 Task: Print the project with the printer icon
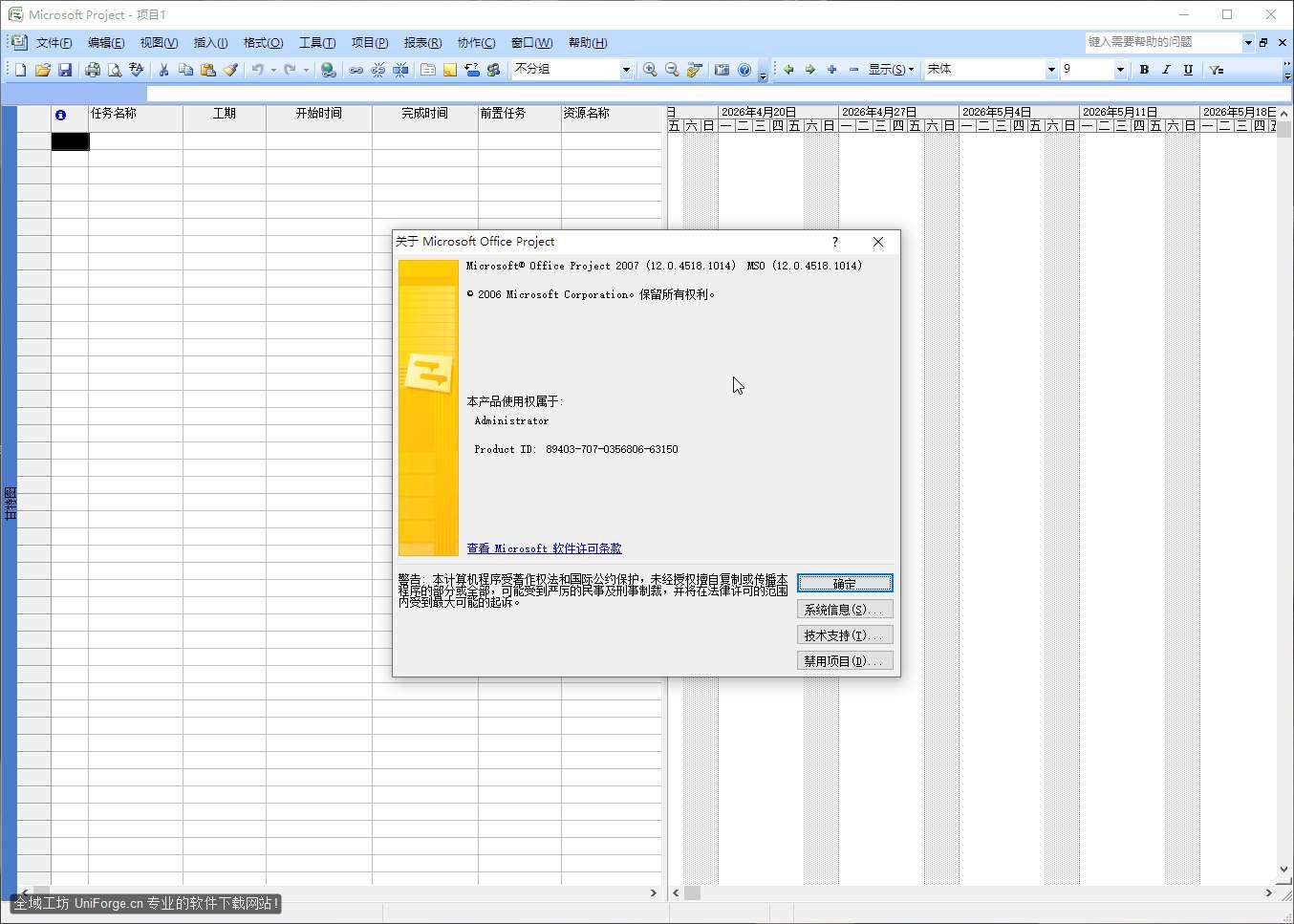coord(93,70)
